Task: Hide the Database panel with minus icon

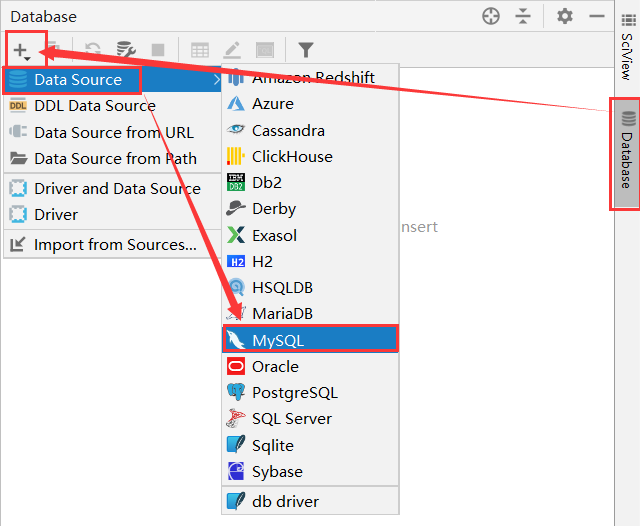Action: click(x=597, y=17)
